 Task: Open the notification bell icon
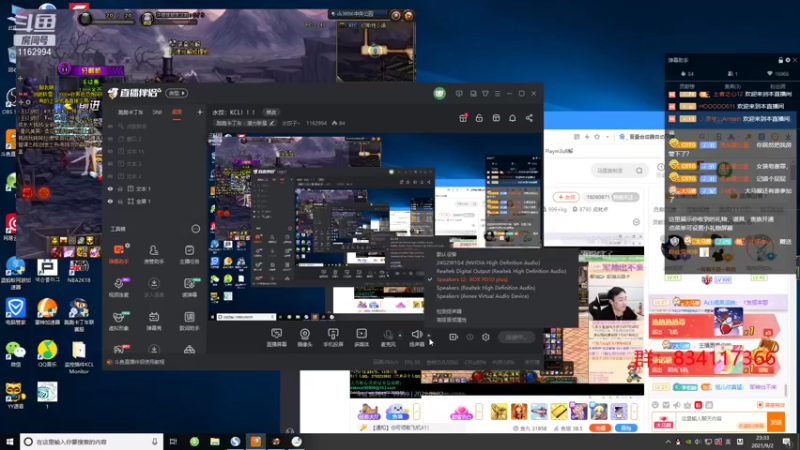(x=512, y=118)
